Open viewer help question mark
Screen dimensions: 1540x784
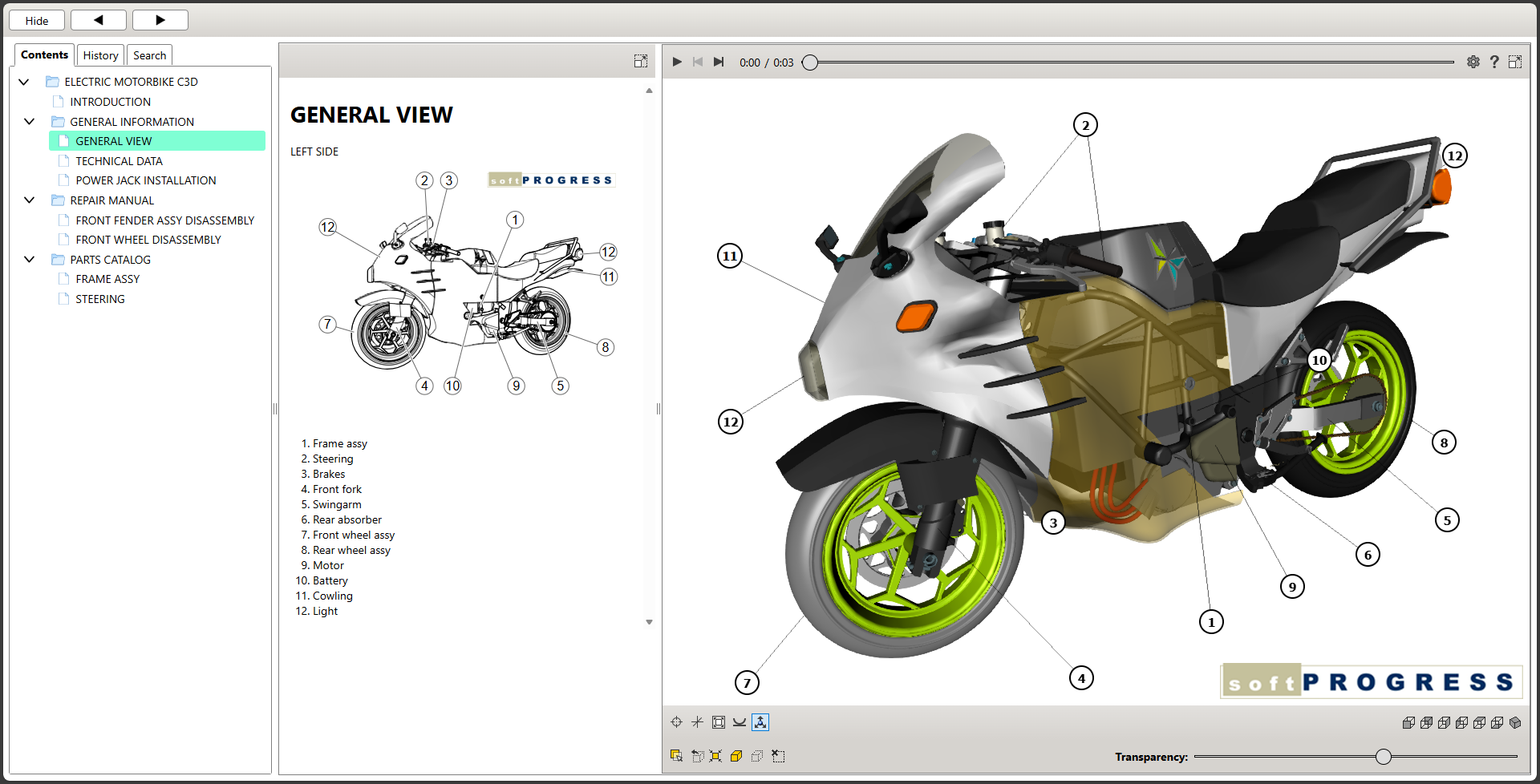pyautogui.click(x=1494, y=62)
